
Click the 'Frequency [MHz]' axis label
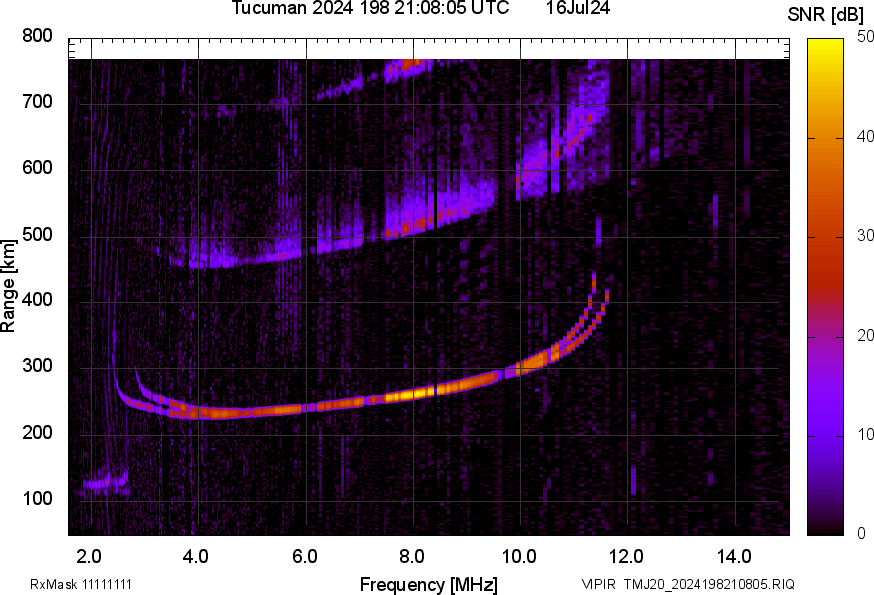tap(429, 584)
